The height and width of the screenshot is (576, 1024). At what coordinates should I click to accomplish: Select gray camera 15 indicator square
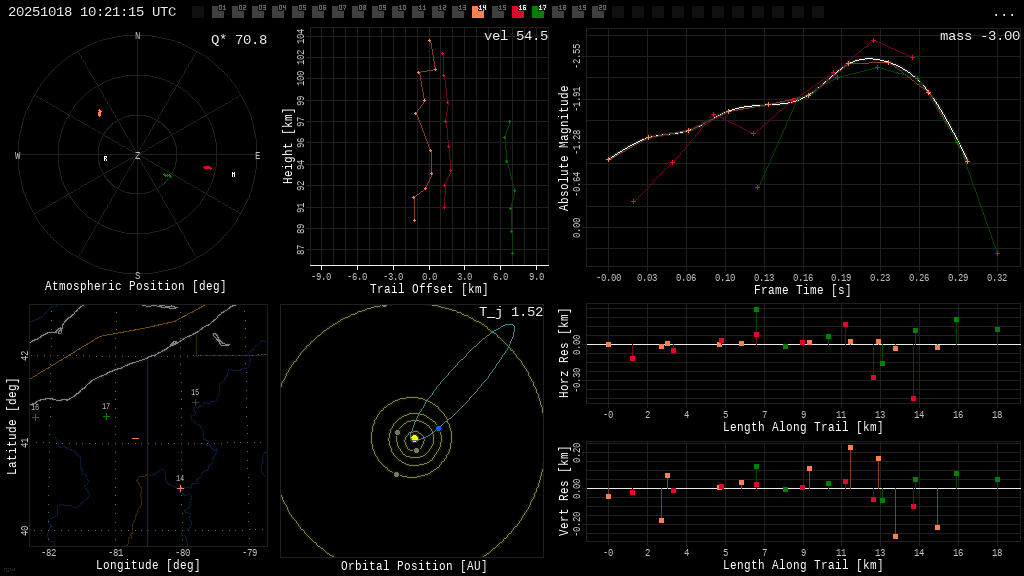point(498,12)
